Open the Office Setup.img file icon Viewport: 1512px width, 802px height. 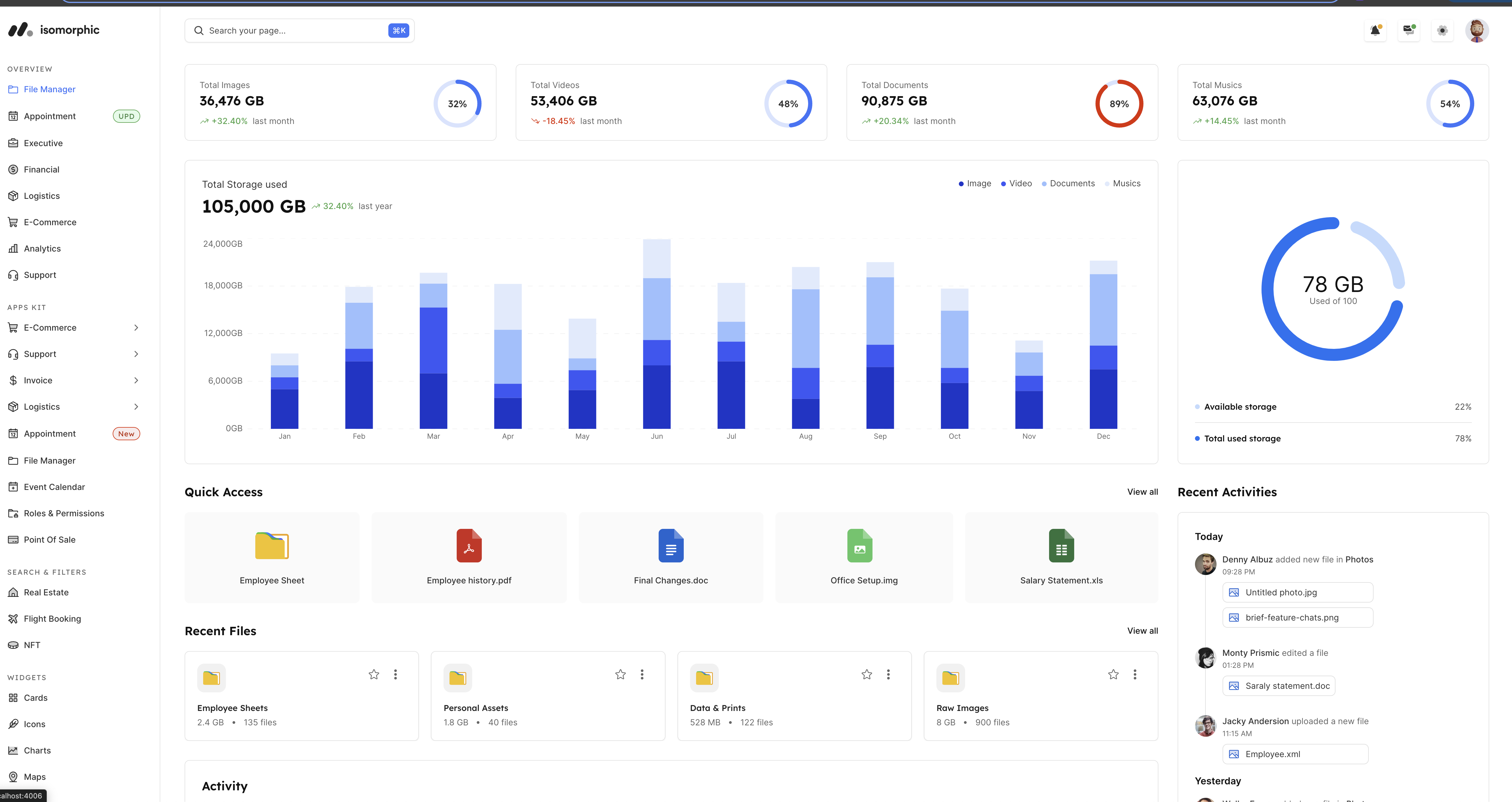pos(859,546)
